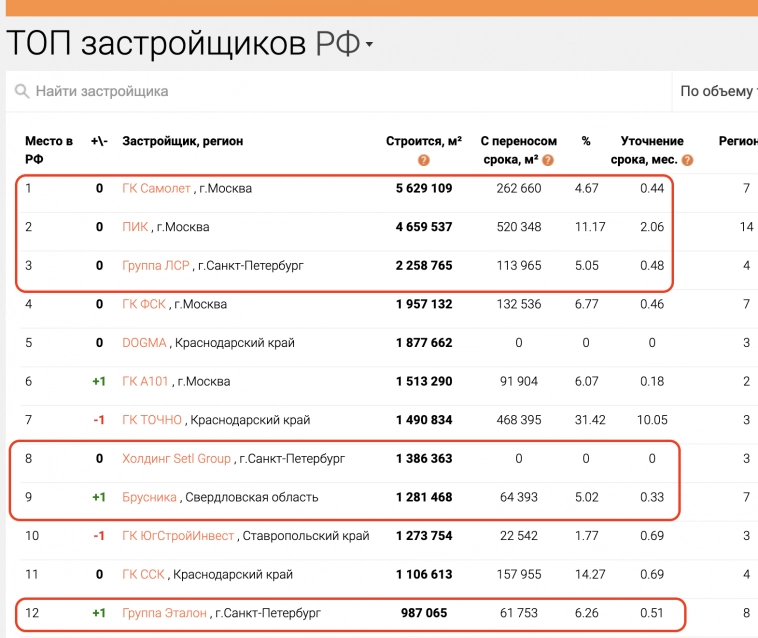758x638 pixels.
Task: Select value 5 629 109 for ГК Самолет
Action: pyautogui.click(x=424, y=188)
